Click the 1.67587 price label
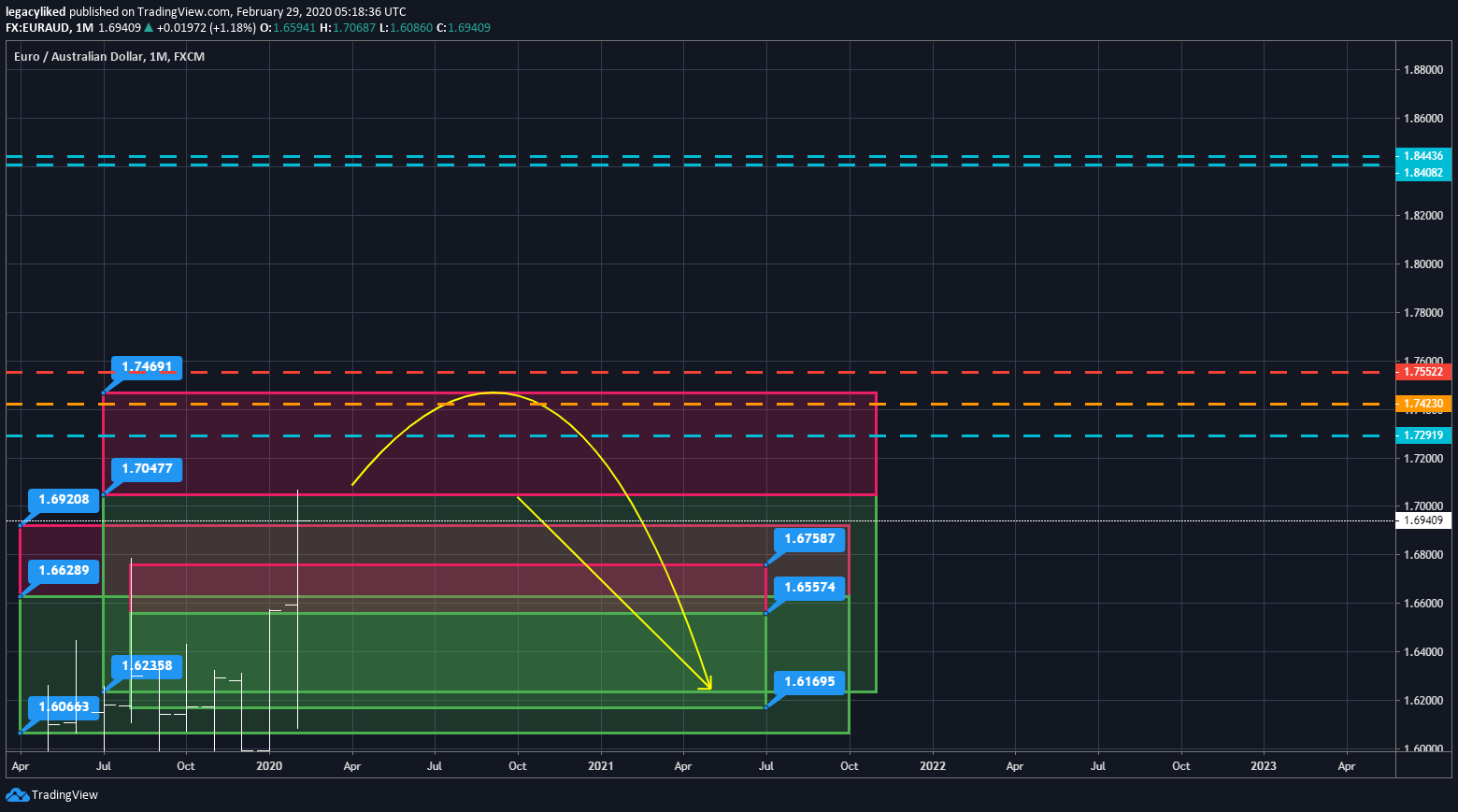The height and width of the screenshot is (812, 1458). 809,539
